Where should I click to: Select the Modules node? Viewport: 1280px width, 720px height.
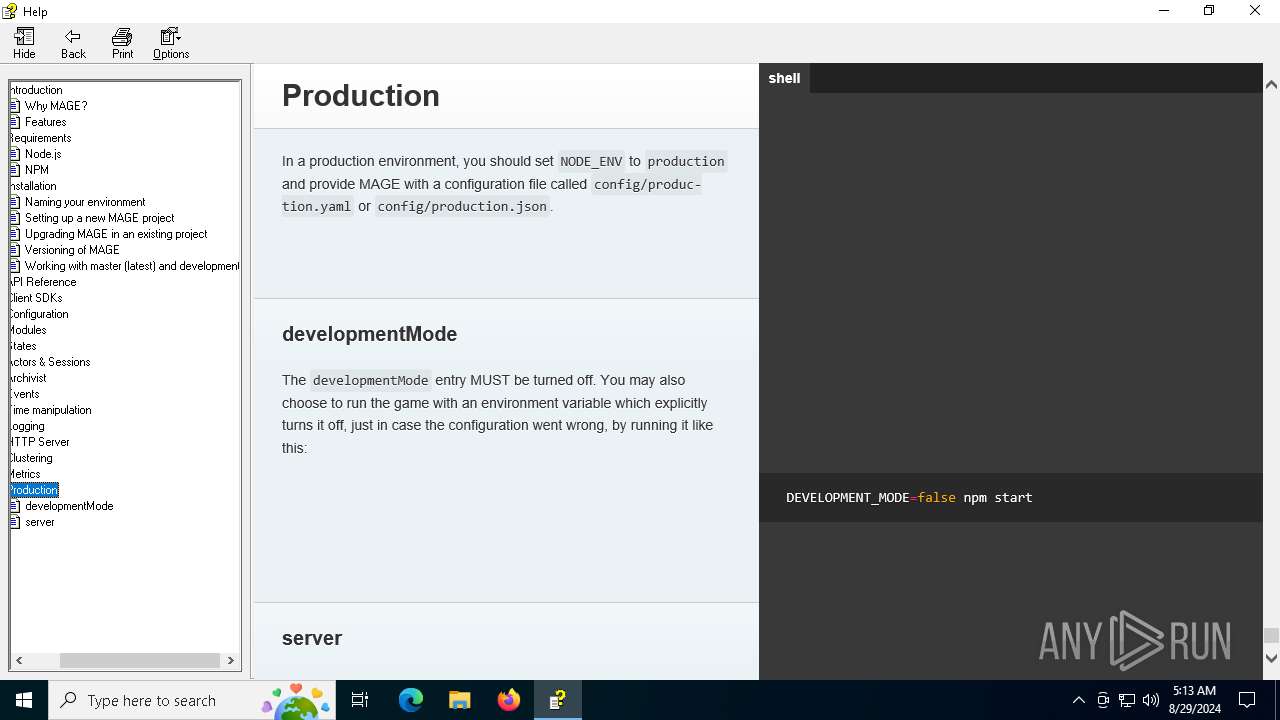pyautogui.click(x=28, y=330)
